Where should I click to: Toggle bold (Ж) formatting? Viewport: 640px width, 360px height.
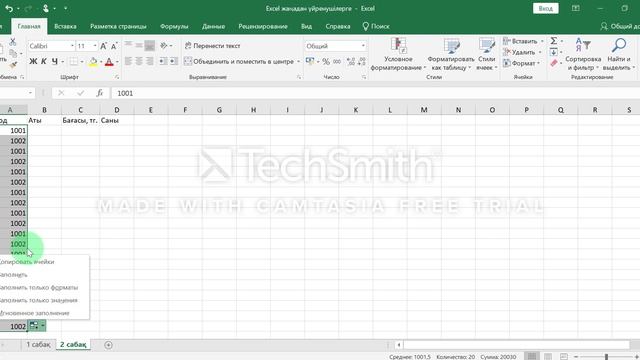tap(33, 62)
